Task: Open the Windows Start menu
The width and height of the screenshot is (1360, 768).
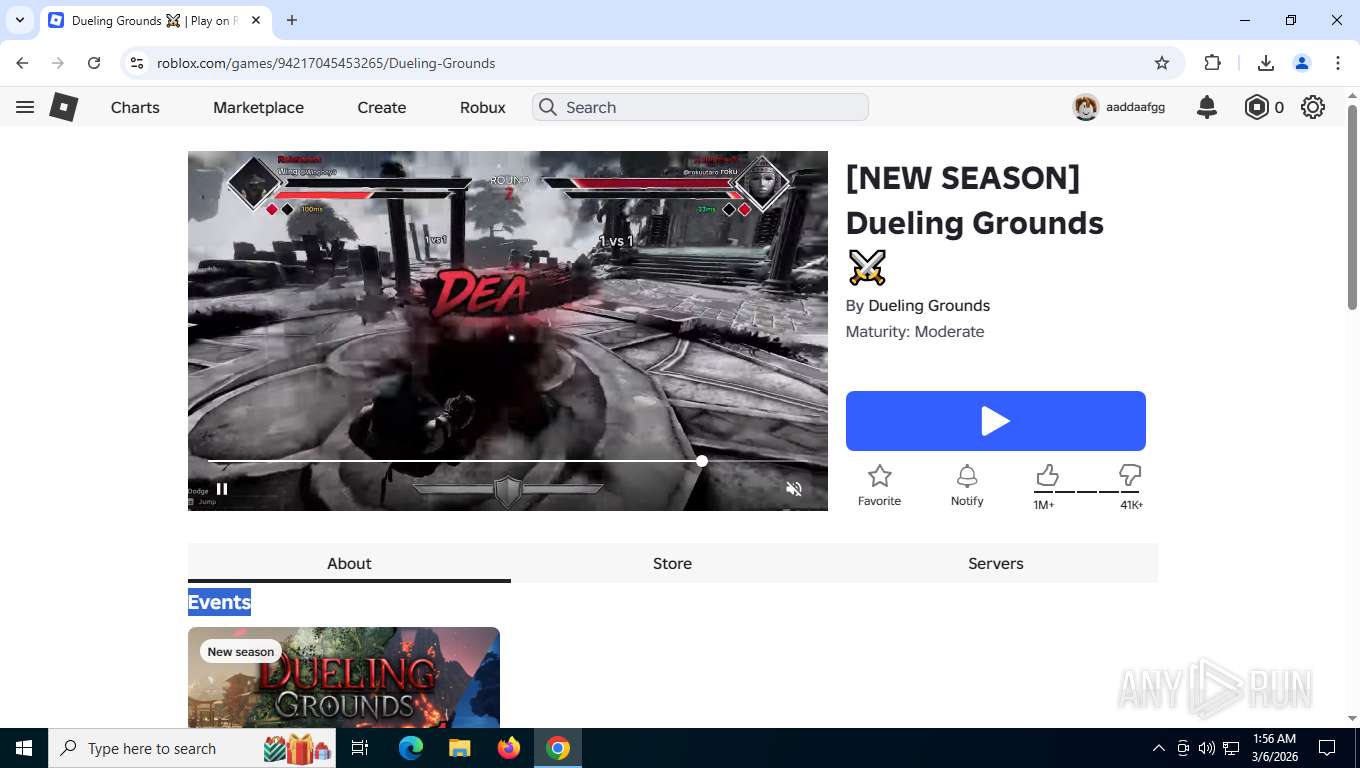Action: tap(24, 748)
